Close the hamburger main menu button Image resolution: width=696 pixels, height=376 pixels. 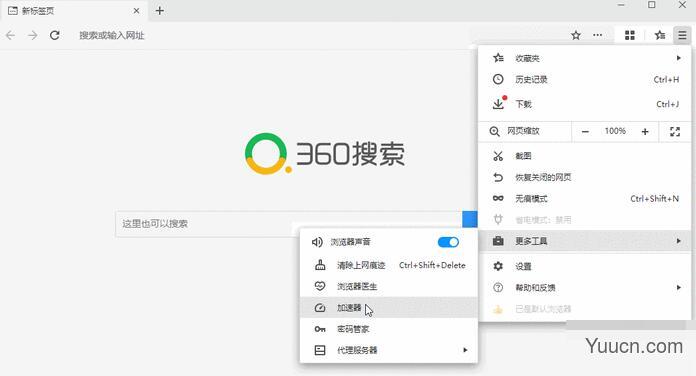pos(682,36)
